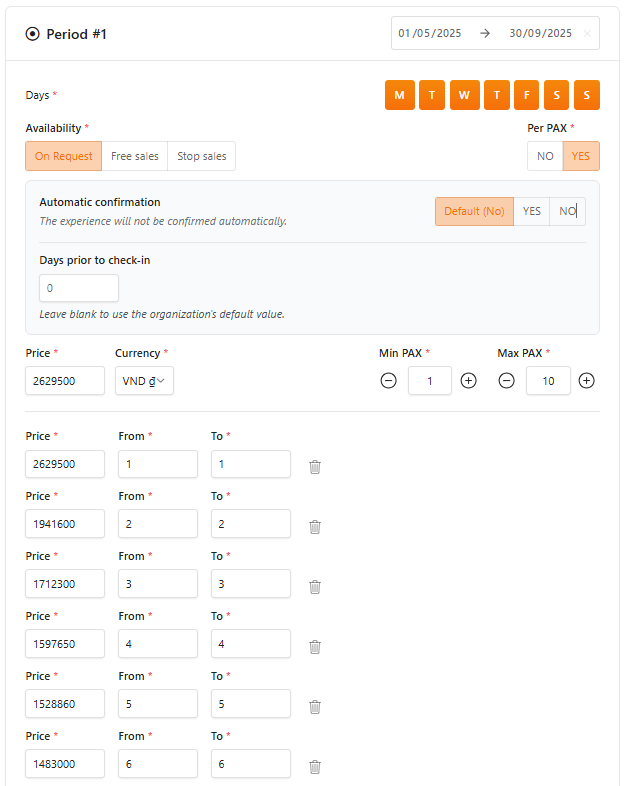Screen dimensions: 624x786
Task: Set Automatic confirmation to YES
Action: click(x=532, y=211)
